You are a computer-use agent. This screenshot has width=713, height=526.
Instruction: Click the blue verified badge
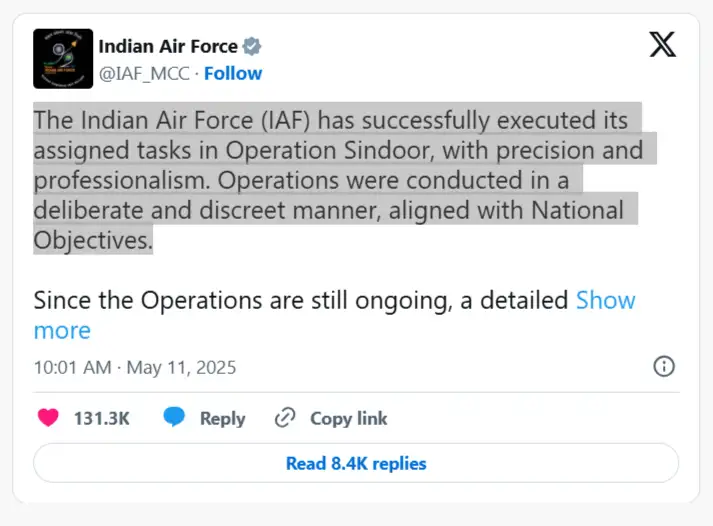(253, 46)
